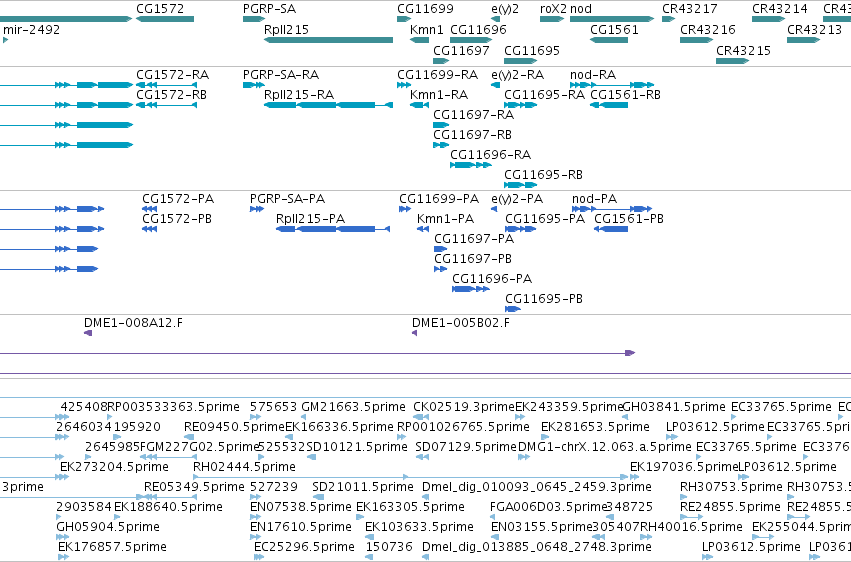This screenshot has width=851, height=562.
Task: Click the CG11699-PA protein label
Action: click(439, 199)
